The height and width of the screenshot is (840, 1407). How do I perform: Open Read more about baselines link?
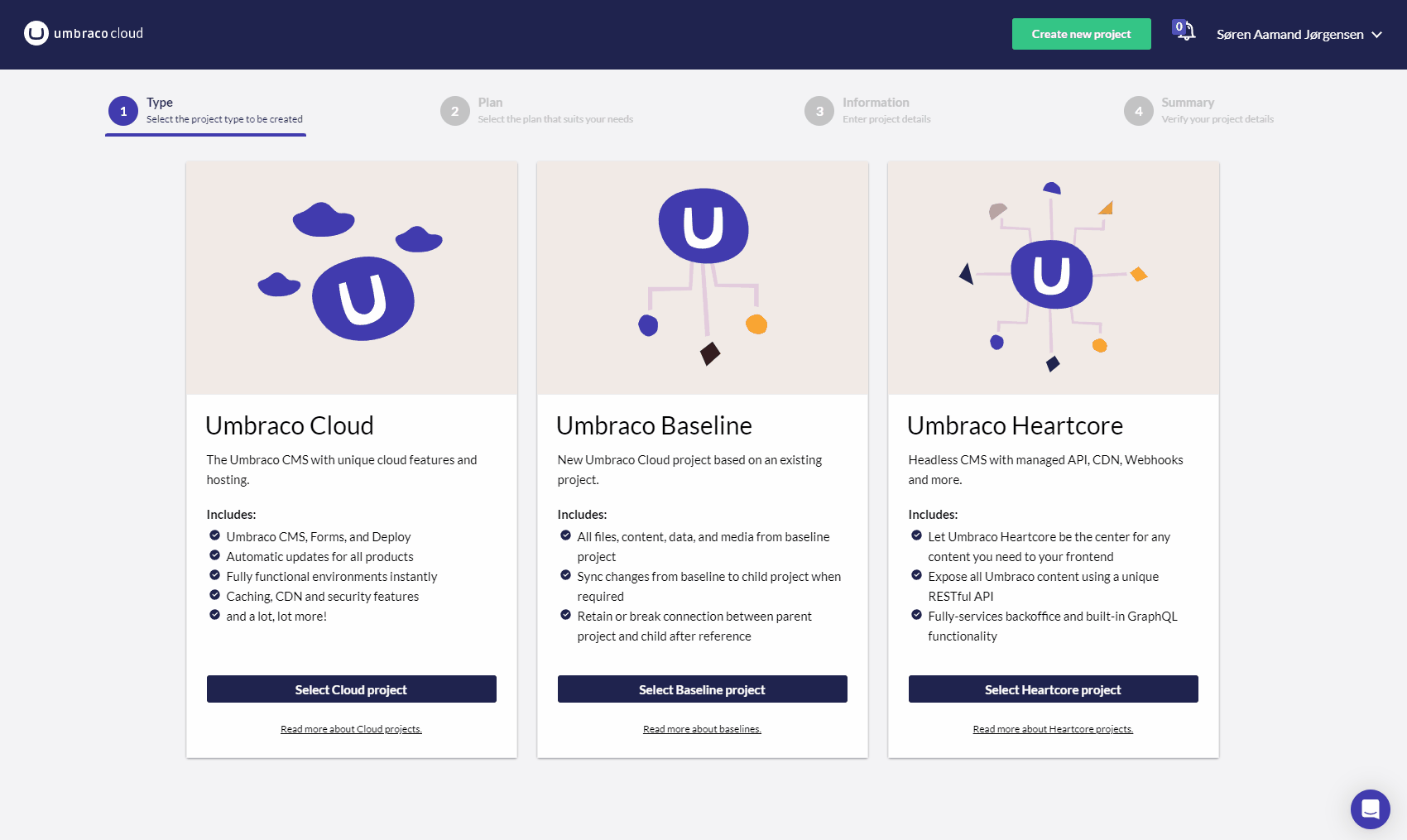tap(702, 729)
